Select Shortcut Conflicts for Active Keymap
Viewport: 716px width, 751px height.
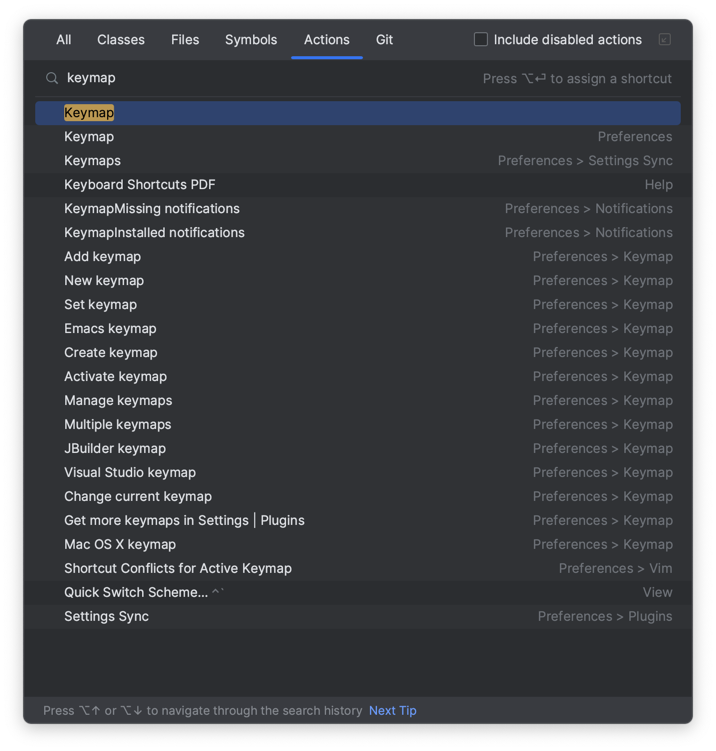coord(358,569)
